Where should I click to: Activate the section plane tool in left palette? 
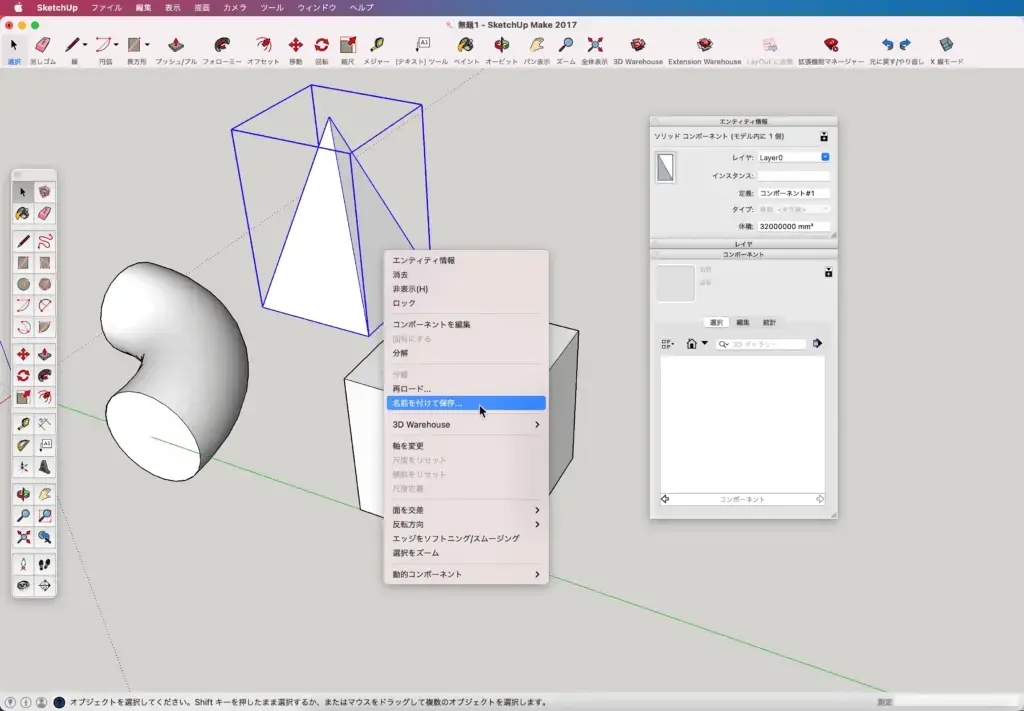coord(44,585)
